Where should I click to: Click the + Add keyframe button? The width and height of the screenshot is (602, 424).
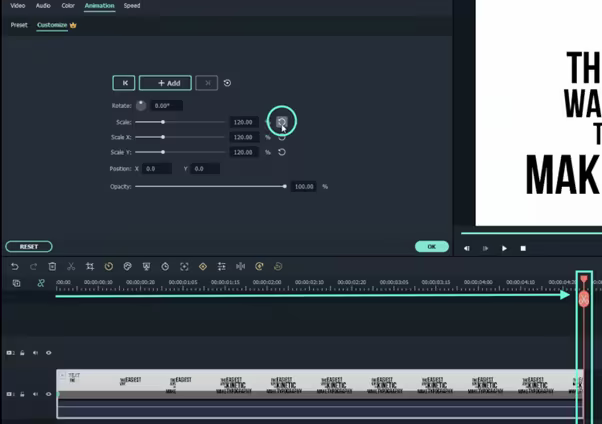coord(165,83)
